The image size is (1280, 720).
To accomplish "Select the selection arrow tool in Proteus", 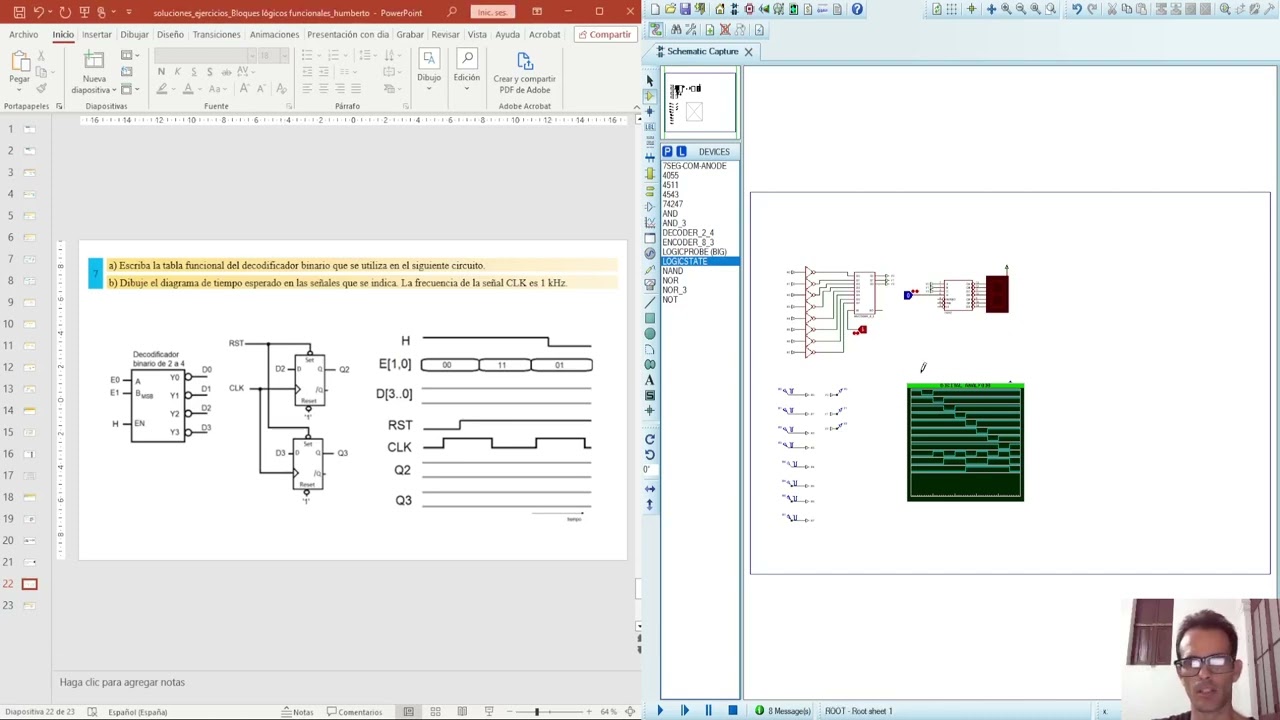I will 650,80.
